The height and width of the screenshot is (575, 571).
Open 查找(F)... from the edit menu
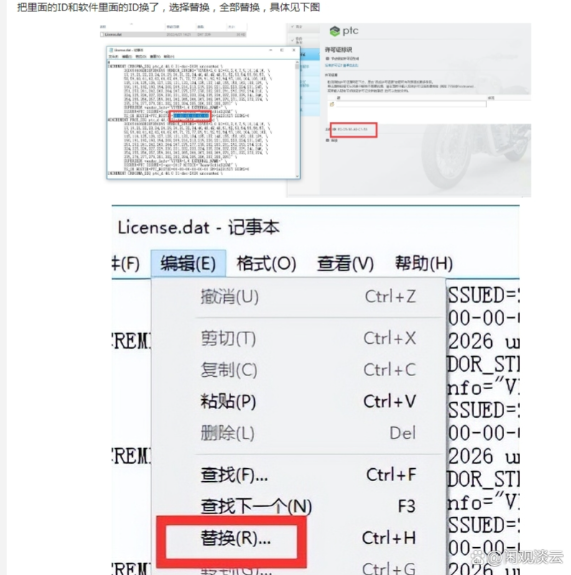click(x=299, y=475)
